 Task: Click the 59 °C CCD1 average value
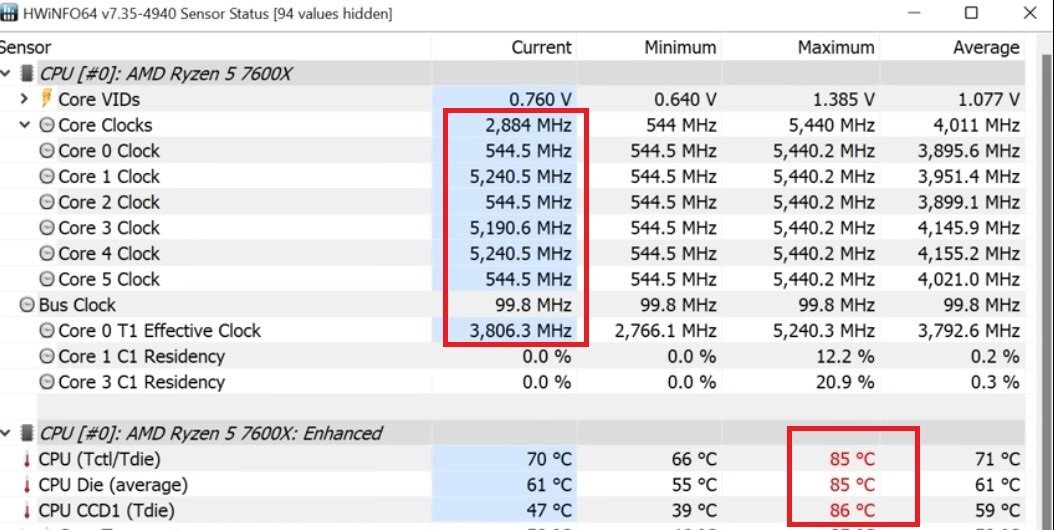click(998, 510)
